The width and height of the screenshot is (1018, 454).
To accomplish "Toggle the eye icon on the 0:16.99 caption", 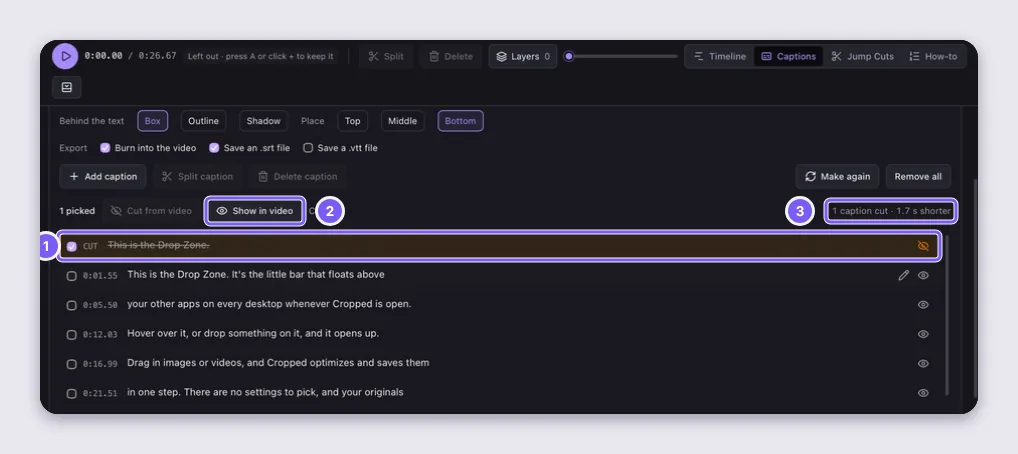I will coord(923,363).
